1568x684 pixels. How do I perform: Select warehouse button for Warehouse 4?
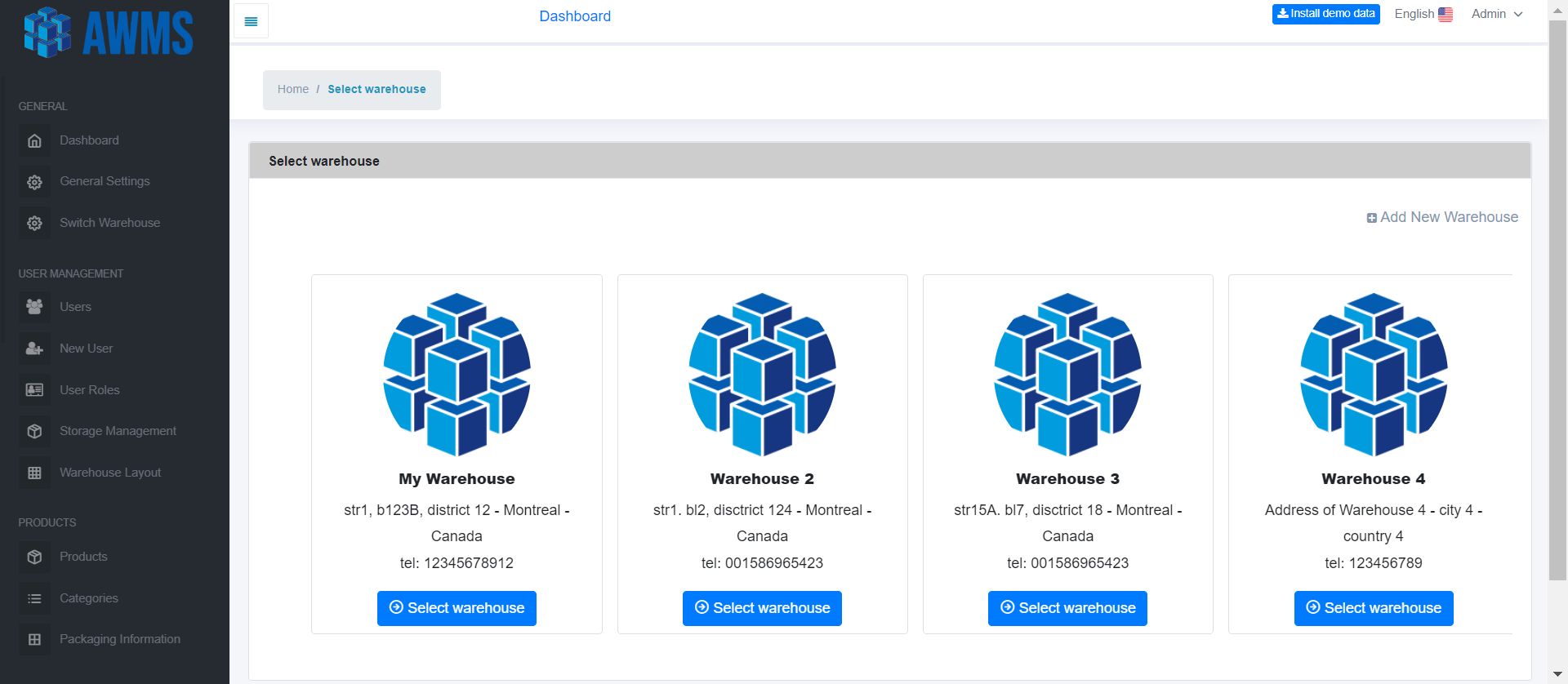[1374, 608]
